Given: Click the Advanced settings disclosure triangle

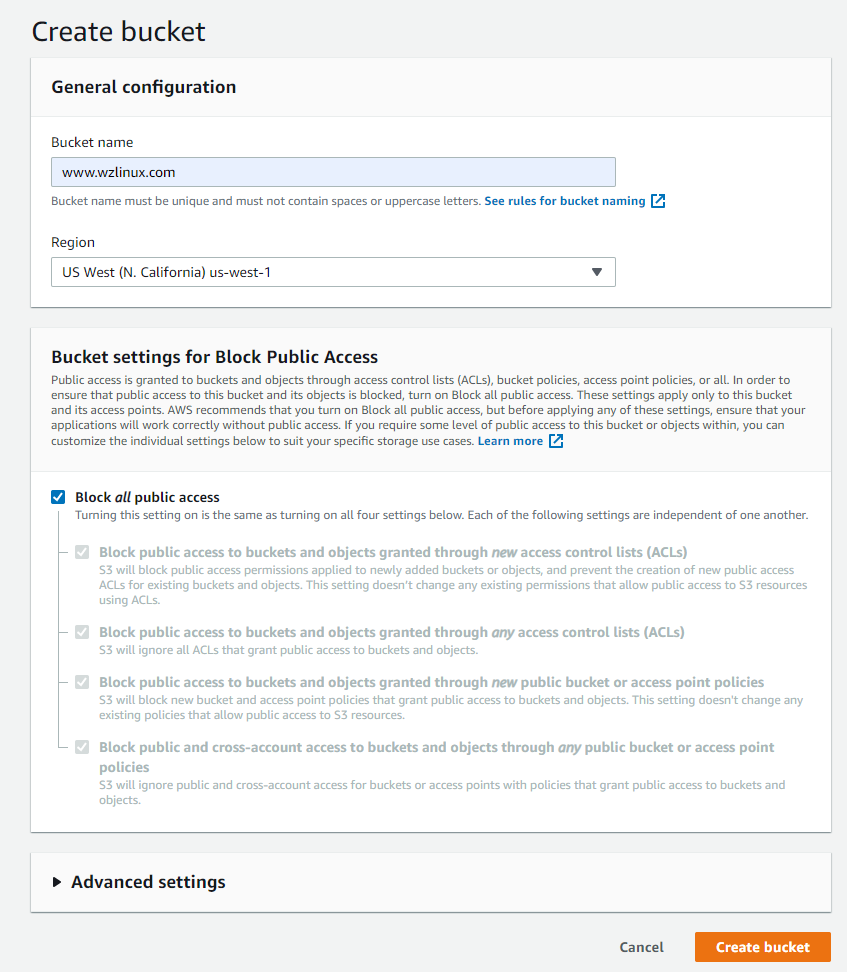Looking at the screenshot, I should [x=57, y=882].
